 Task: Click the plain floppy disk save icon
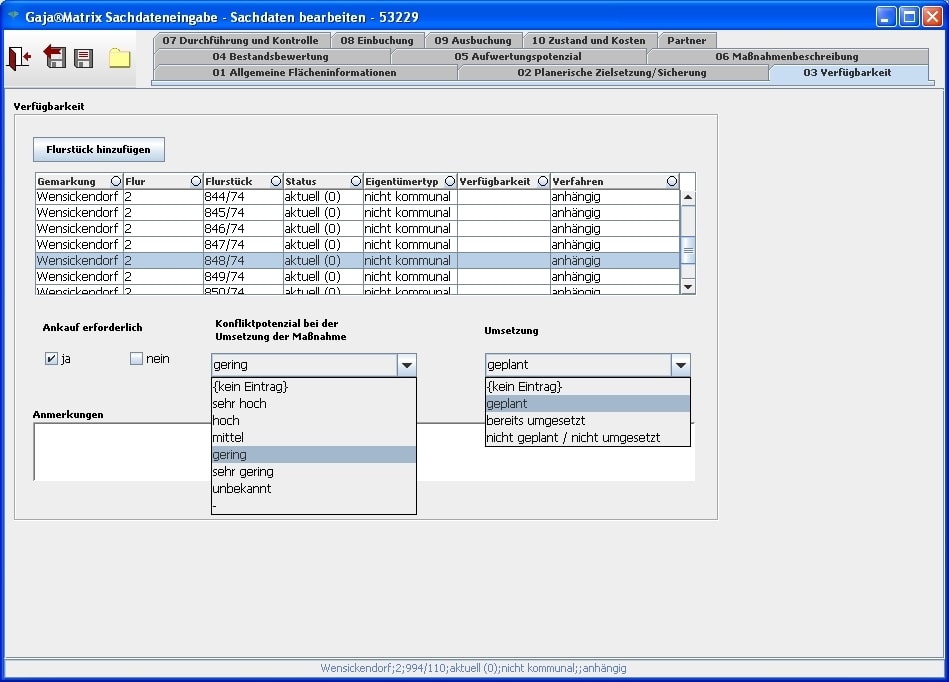[x=84, y=58]
